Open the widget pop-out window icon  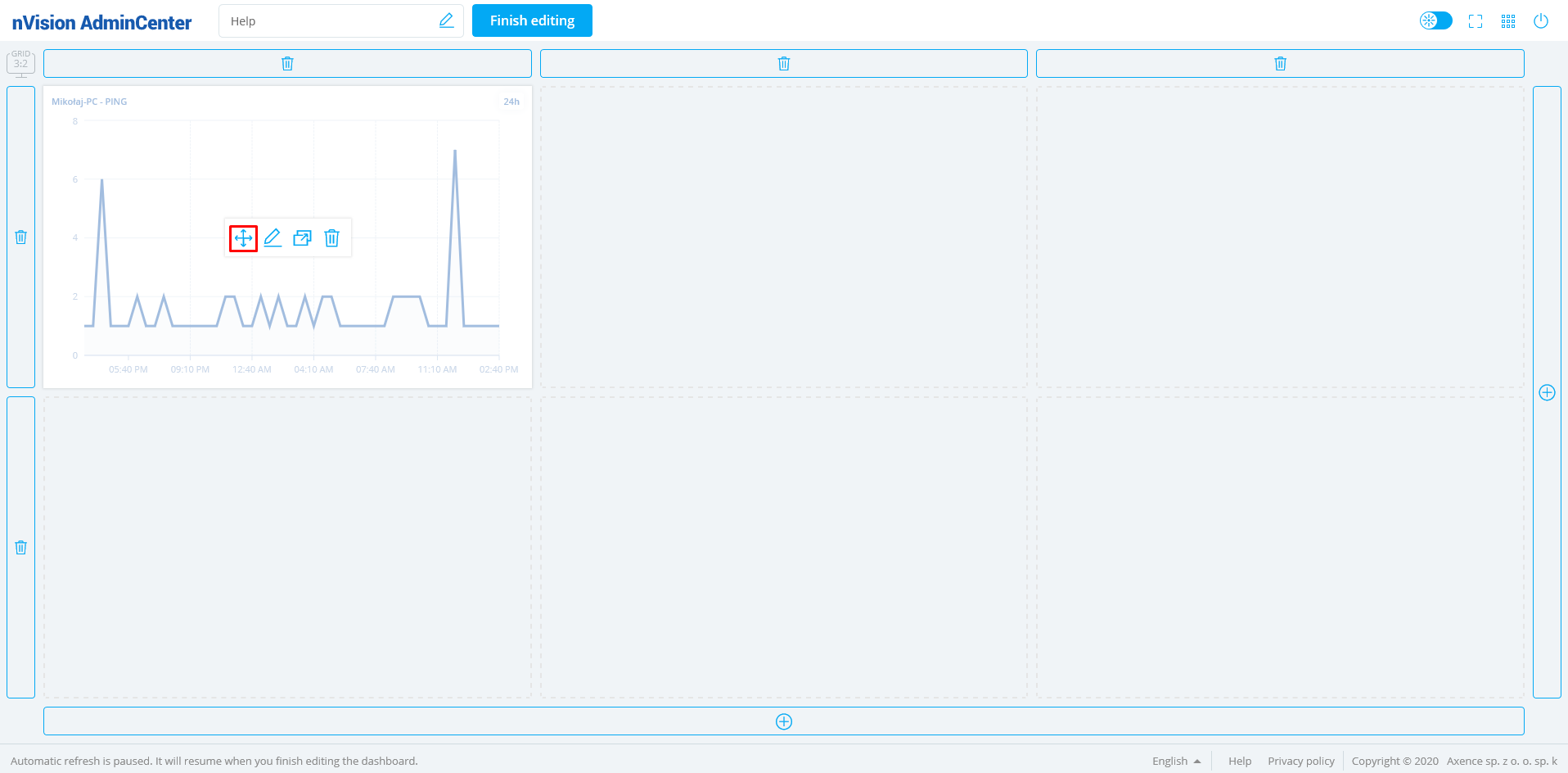(302, 238)
